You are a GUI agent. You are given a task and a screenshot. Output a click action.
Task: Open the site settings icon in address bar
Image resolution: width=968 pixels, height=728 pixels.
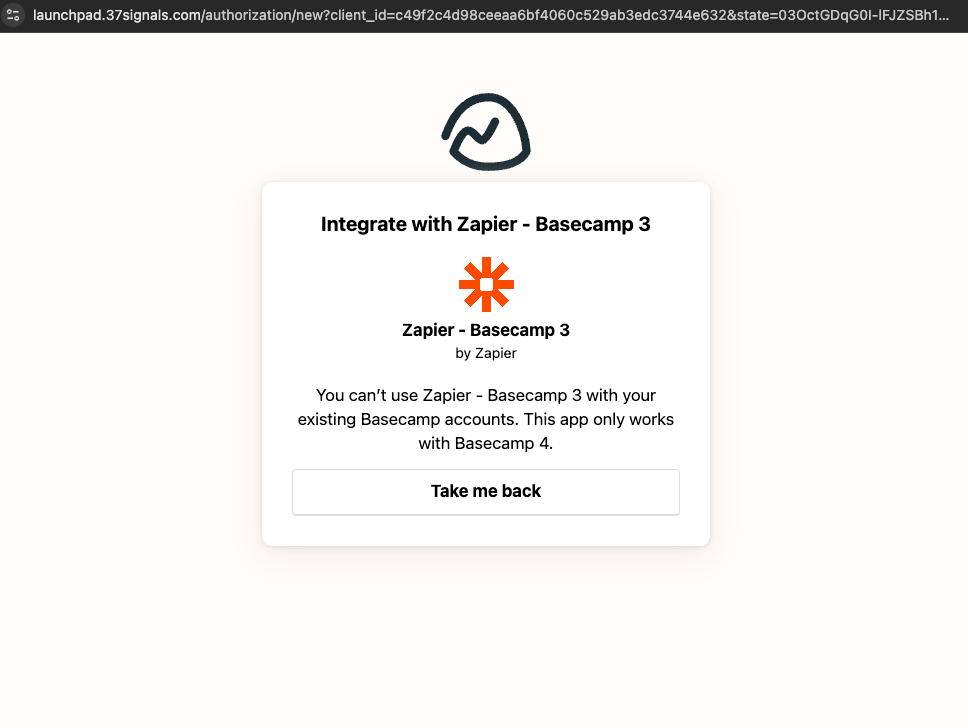pos(13,15)
